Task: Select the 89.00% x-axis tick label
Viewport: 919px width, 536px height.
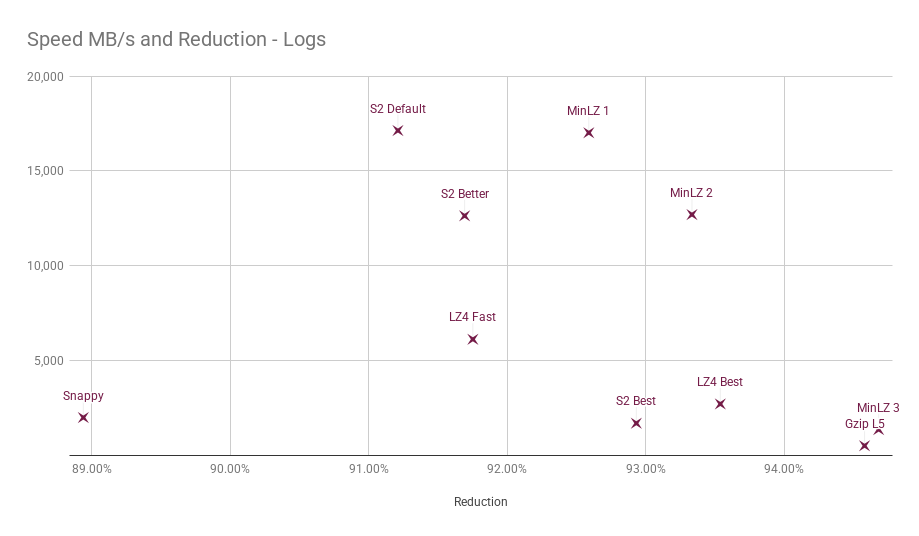Action: (x=91, y=469)
